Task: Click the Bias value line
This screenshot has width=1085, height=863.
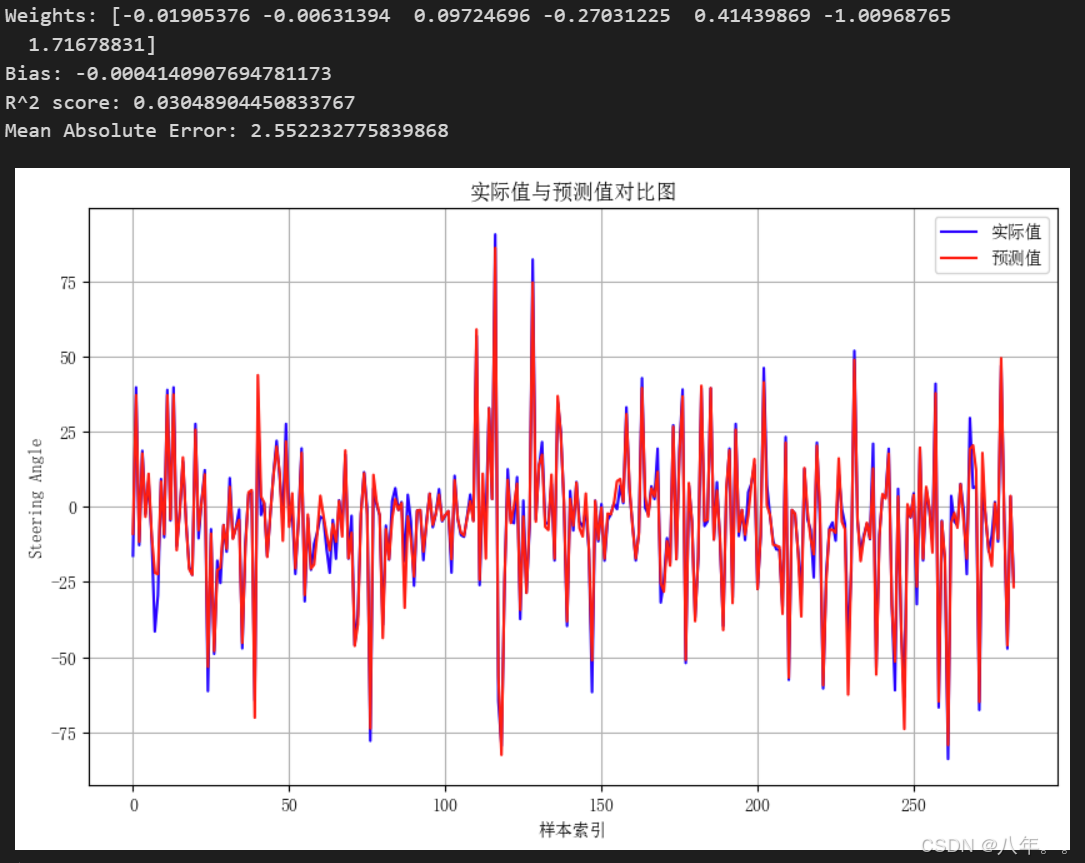Action: click(168, 73)
